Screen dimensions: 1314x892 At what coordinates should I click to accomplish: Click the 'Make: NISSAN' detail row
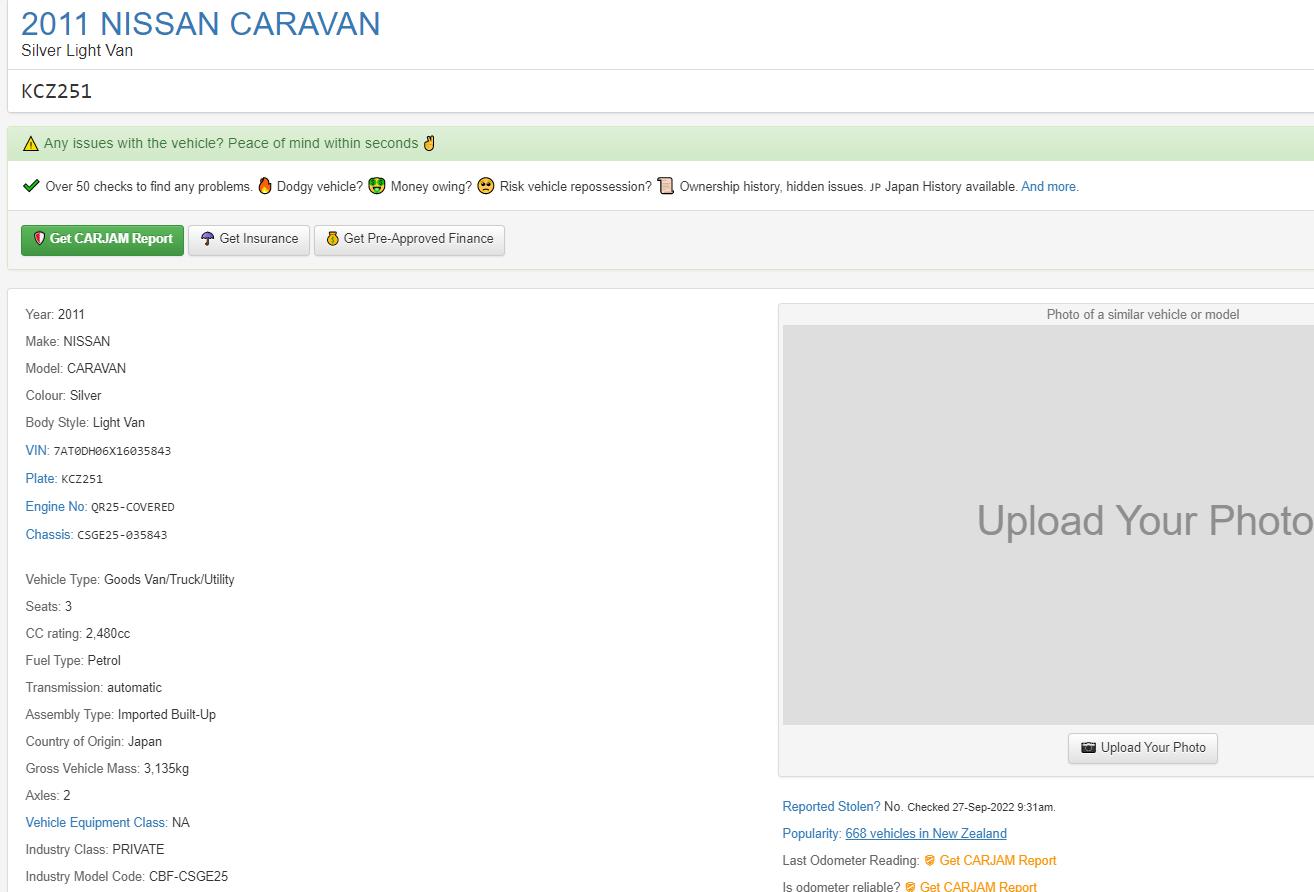[68, 342]
